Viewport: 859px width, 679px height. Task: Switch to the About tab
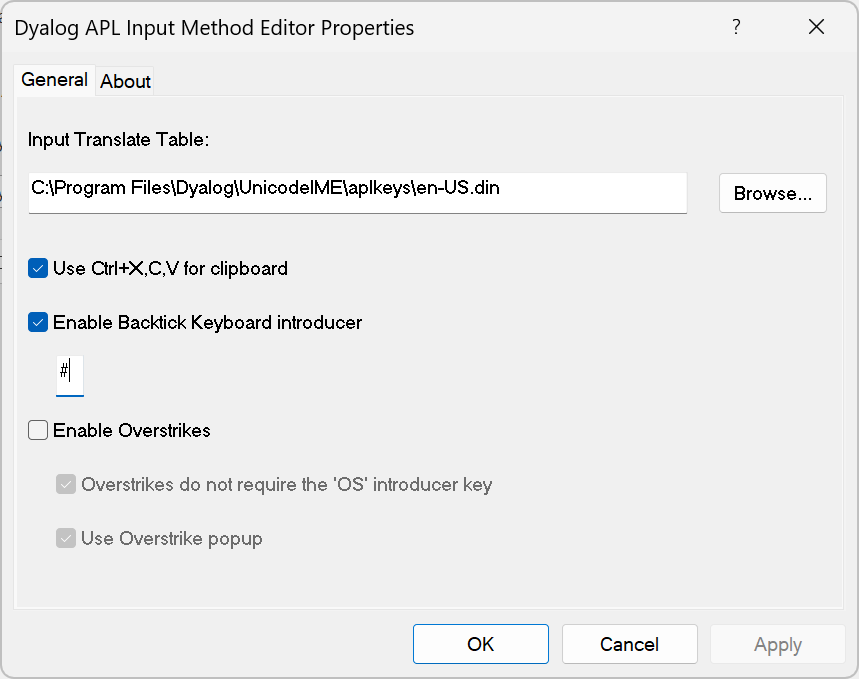[126, 82]
